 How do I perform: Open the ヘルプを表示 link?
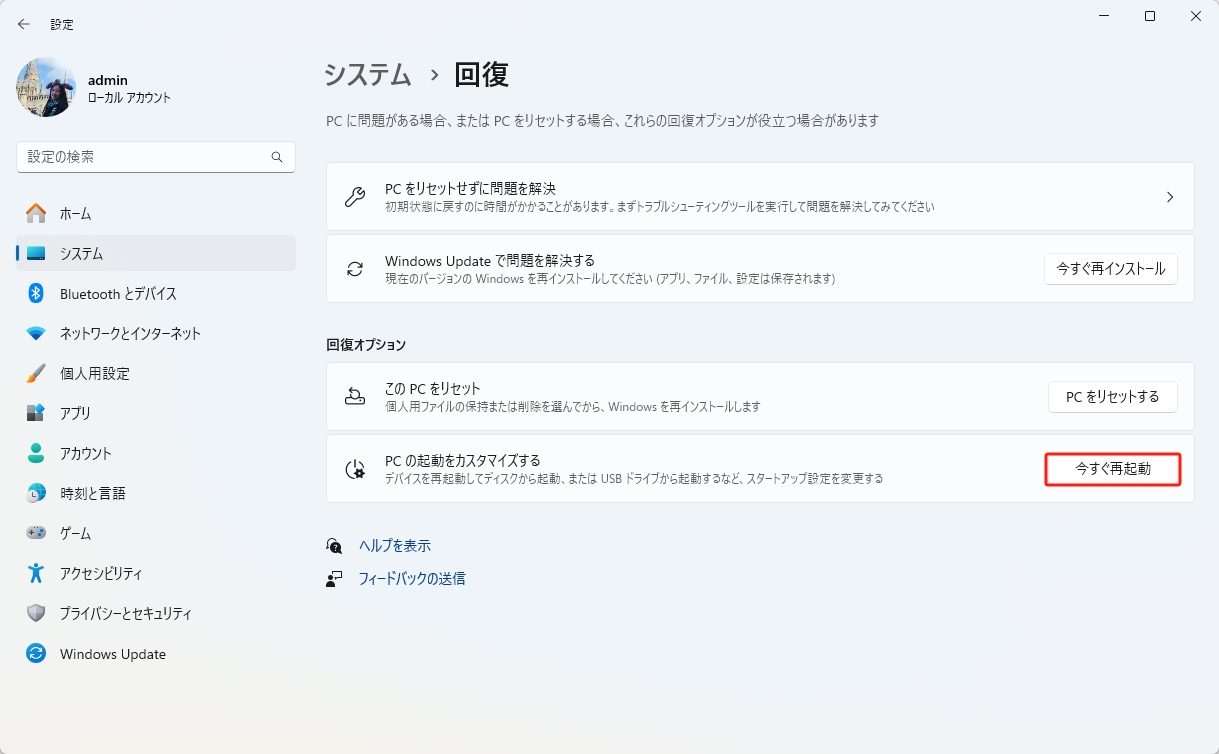[394, 545]
